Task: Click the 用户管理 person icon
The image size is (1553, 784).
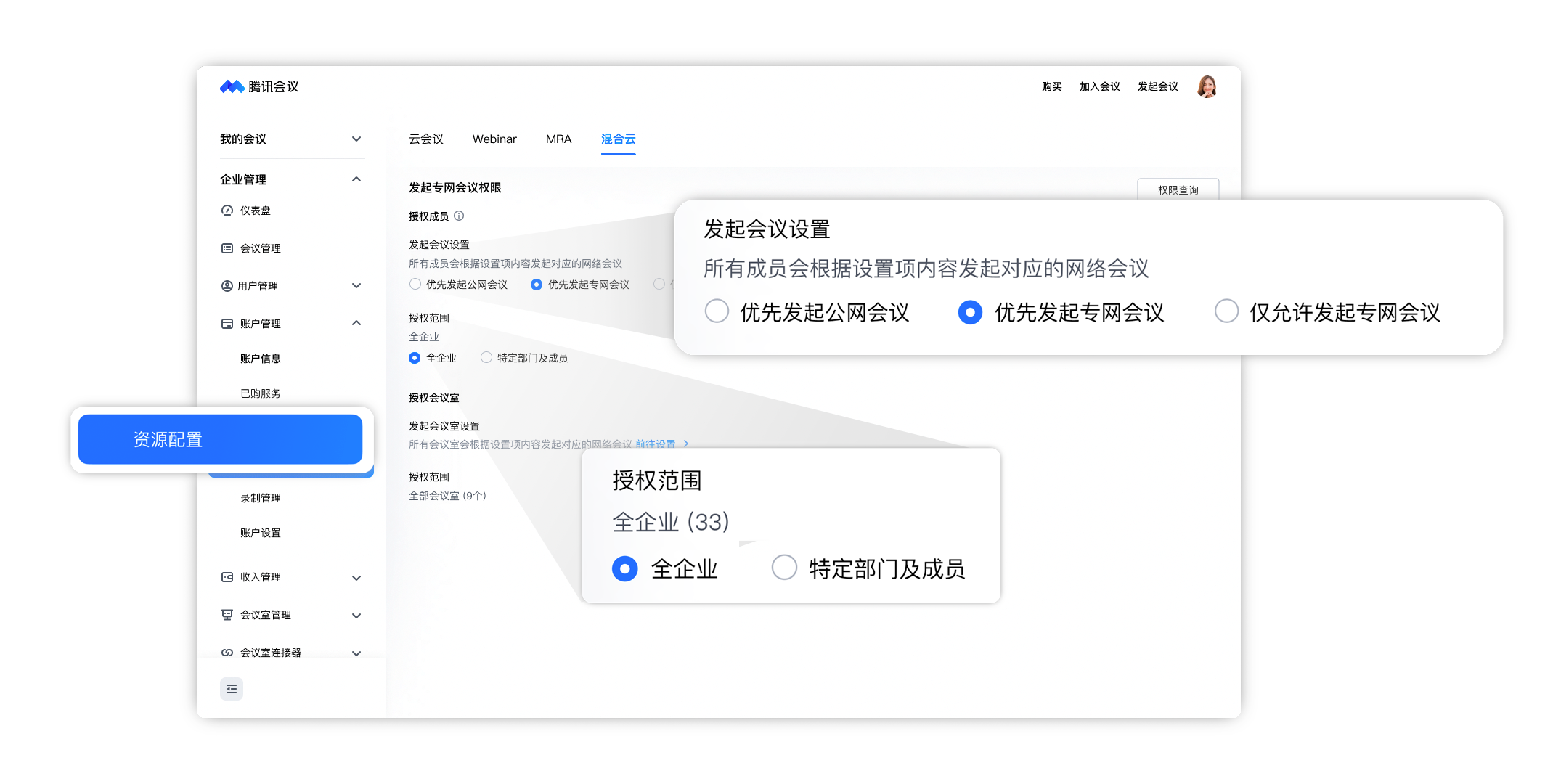Action: click(227, 286)
